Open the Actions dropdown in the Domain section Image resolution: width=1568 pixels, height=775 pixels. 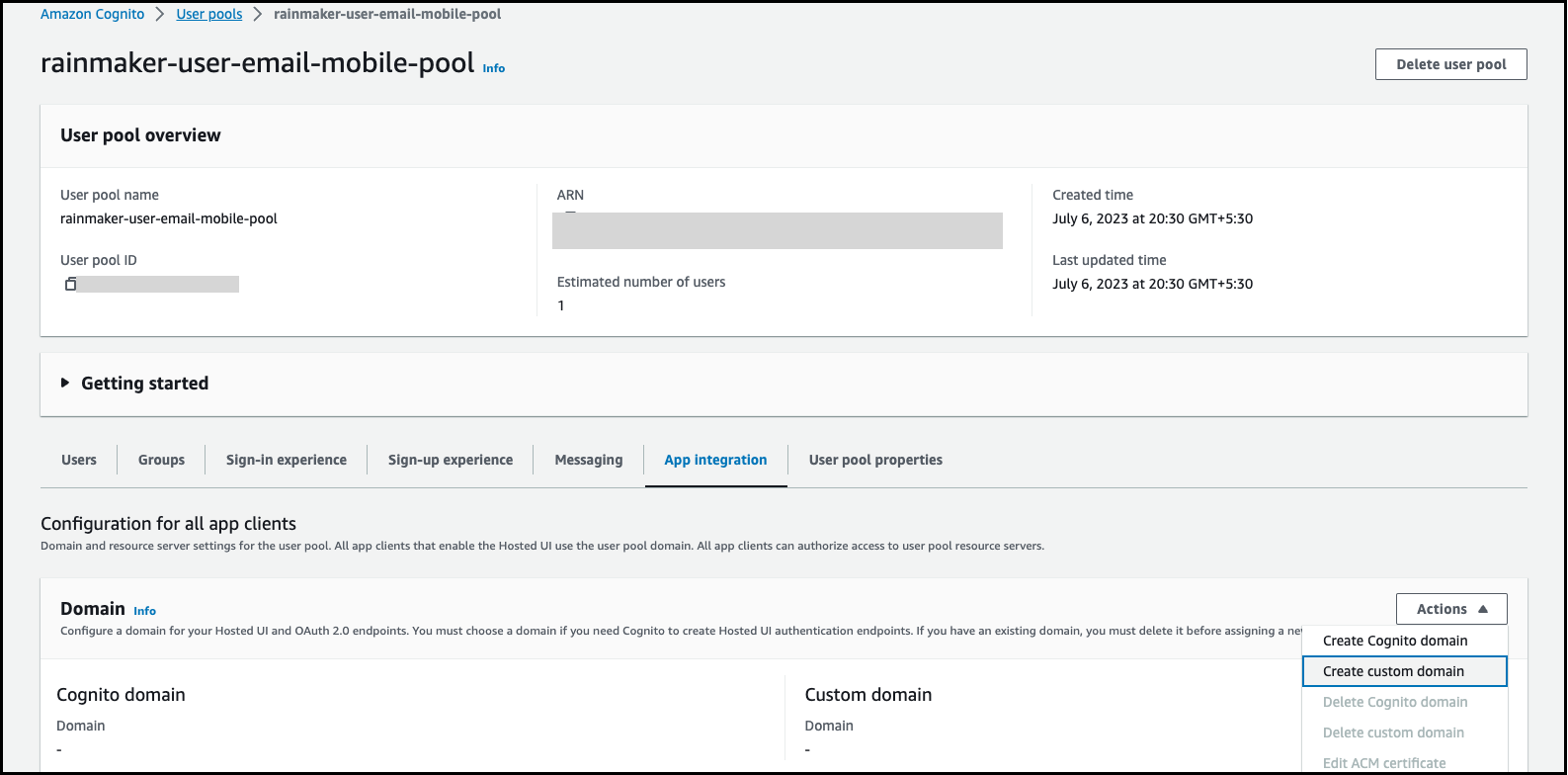pos(1451,609)
